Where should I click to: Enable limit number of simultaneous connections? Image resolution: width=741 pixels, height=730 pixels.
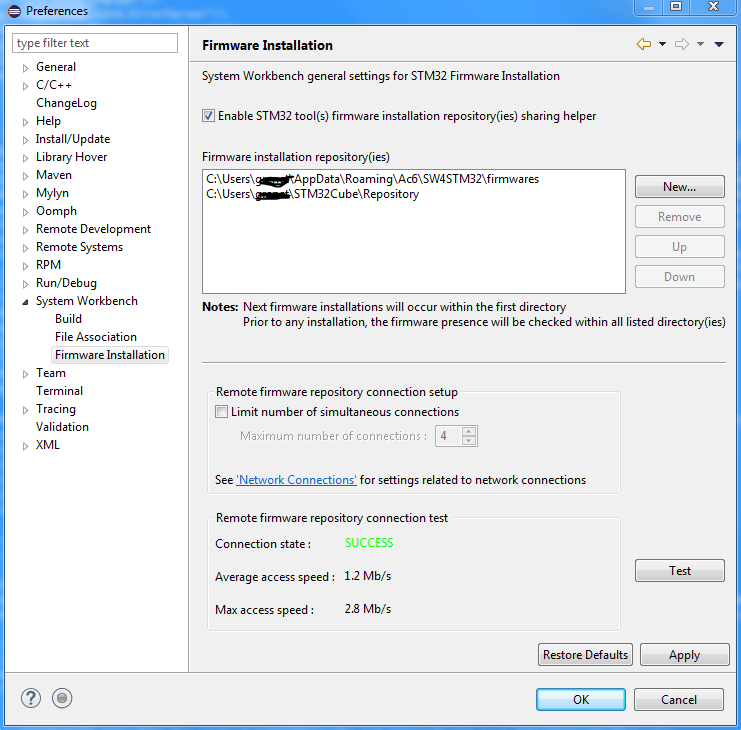(x=222, y=412)
